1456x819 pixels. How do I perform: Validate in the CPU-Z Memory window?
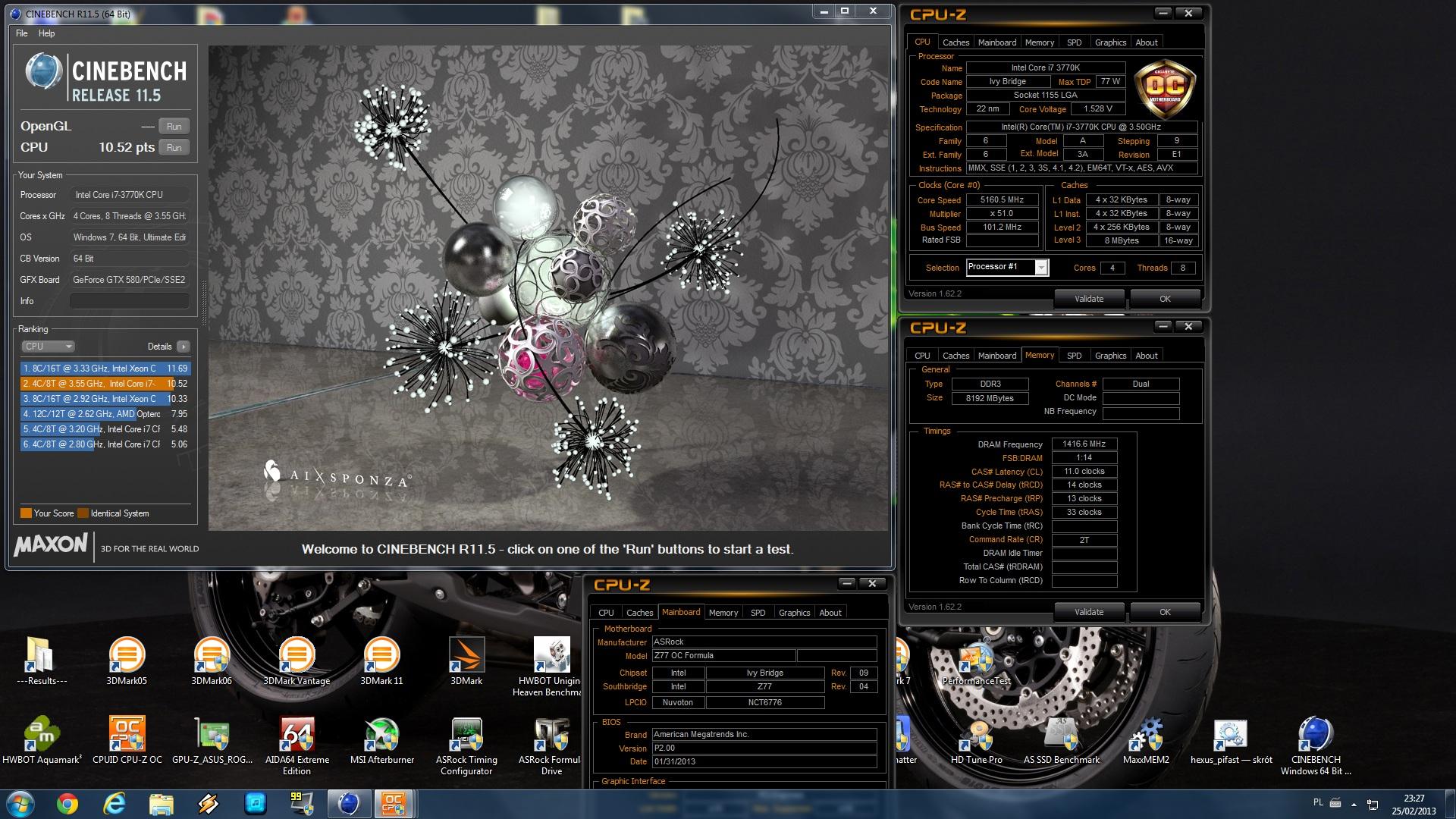[1089, 612]
